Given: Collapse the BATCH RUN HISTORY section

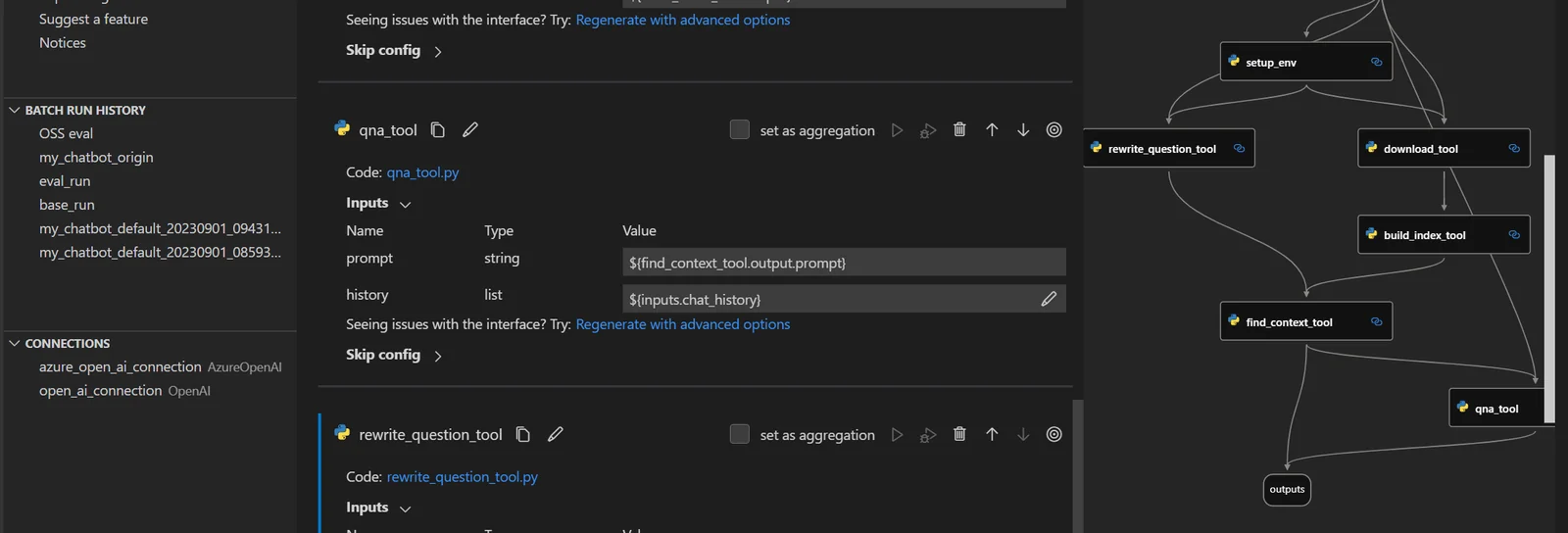Looking at the screenshot, I should [15, 111].
